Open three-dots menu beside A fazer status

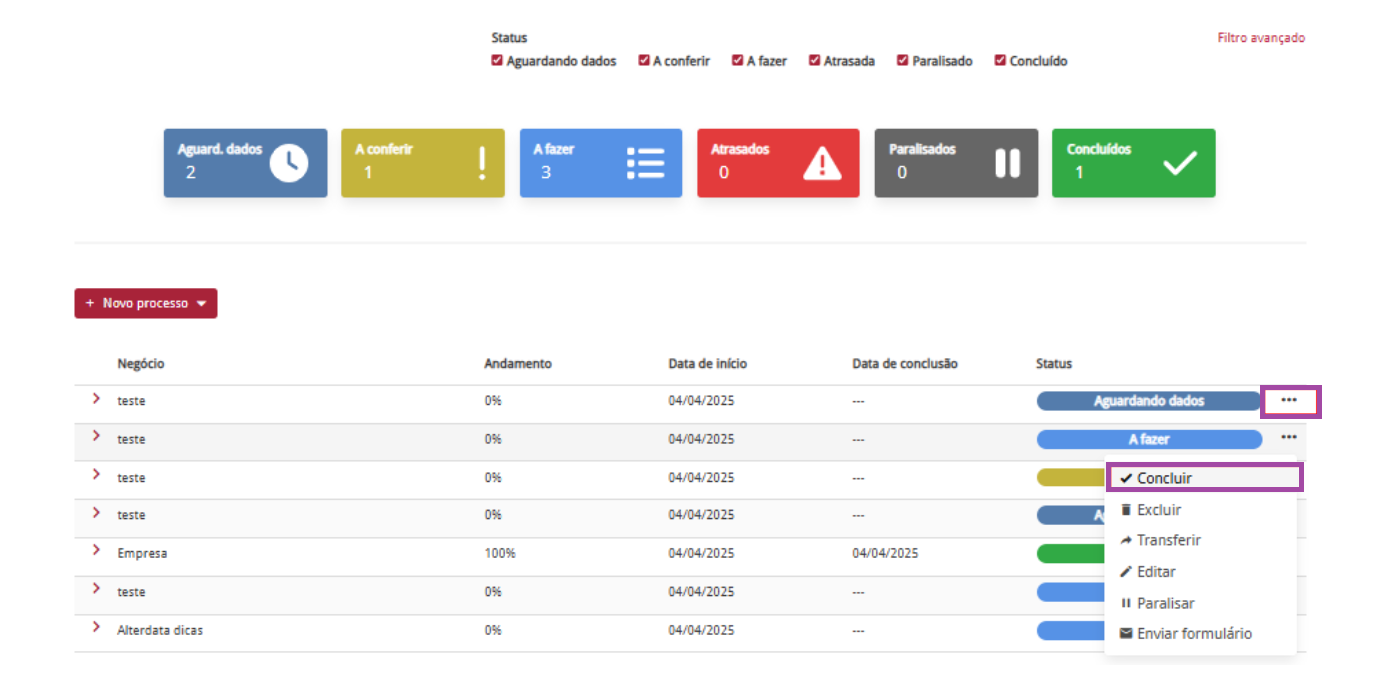tap(1289, 437)
